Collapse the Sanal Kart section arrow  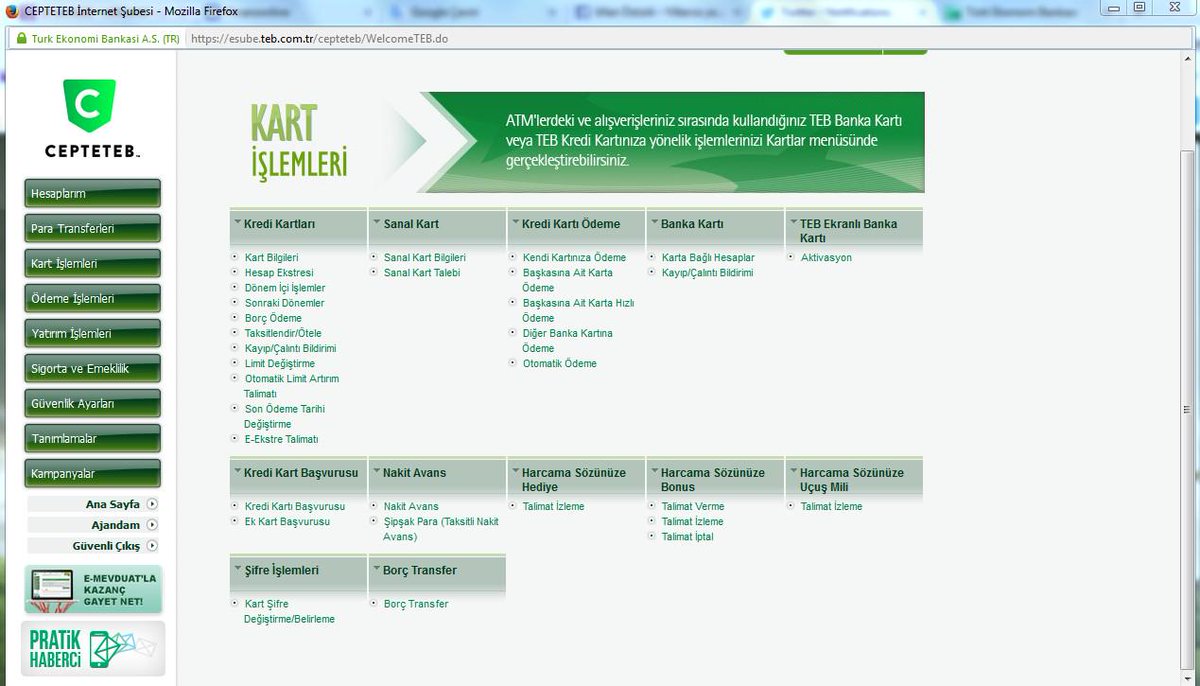pos(376,223)
